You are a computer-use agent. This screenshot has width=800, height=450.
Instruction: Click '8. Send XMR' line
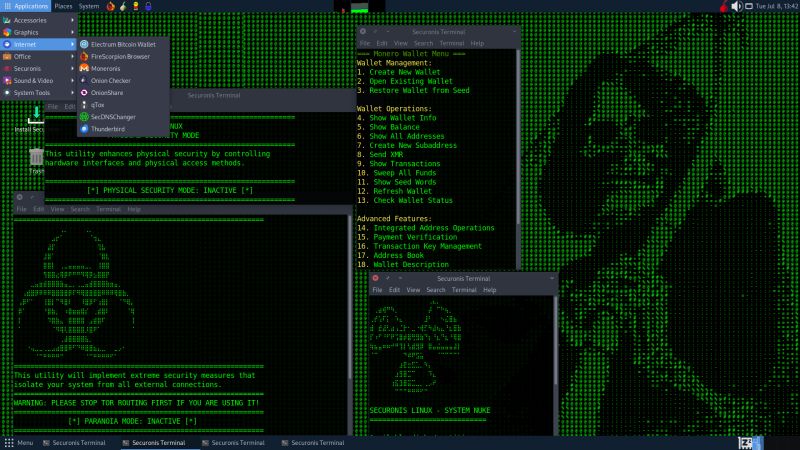380,155
